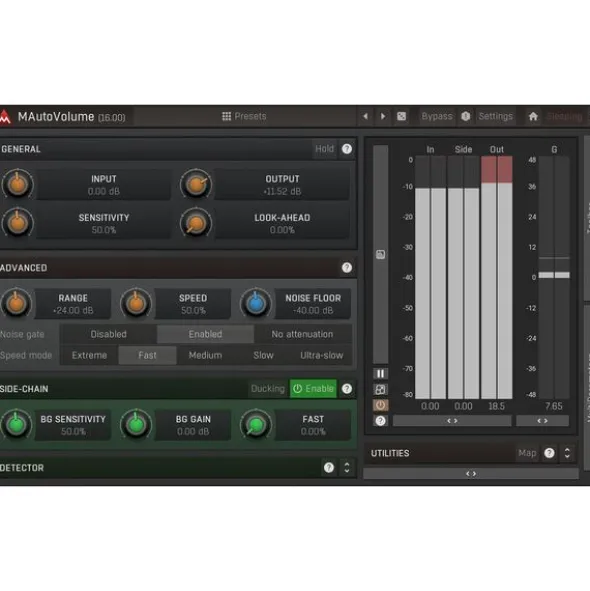Click the BG Sensitivity 50.0% field
Screen dimensions: 590x591
point(73,425)
